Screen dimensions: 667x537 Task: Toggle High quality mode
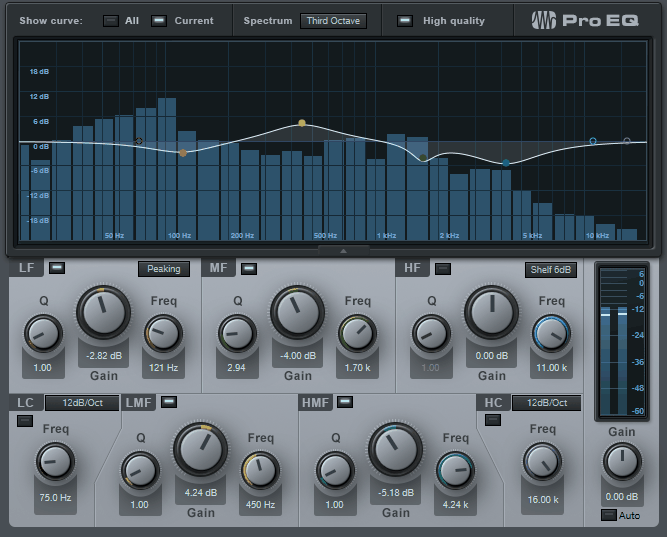[x=405, y=21]
